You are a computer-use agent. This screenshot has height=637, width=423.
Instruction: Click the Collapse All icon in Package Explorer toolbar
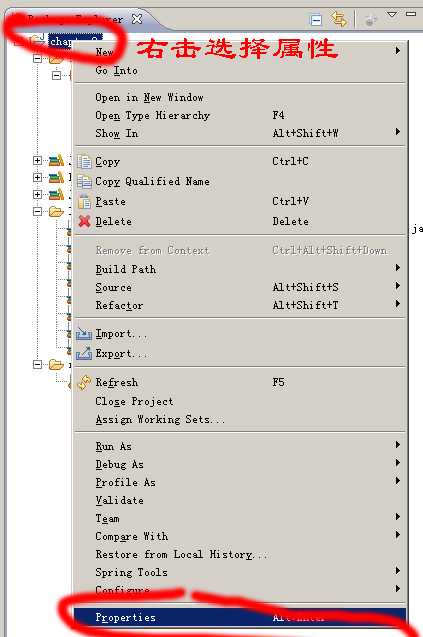click(x=316, y=20)
